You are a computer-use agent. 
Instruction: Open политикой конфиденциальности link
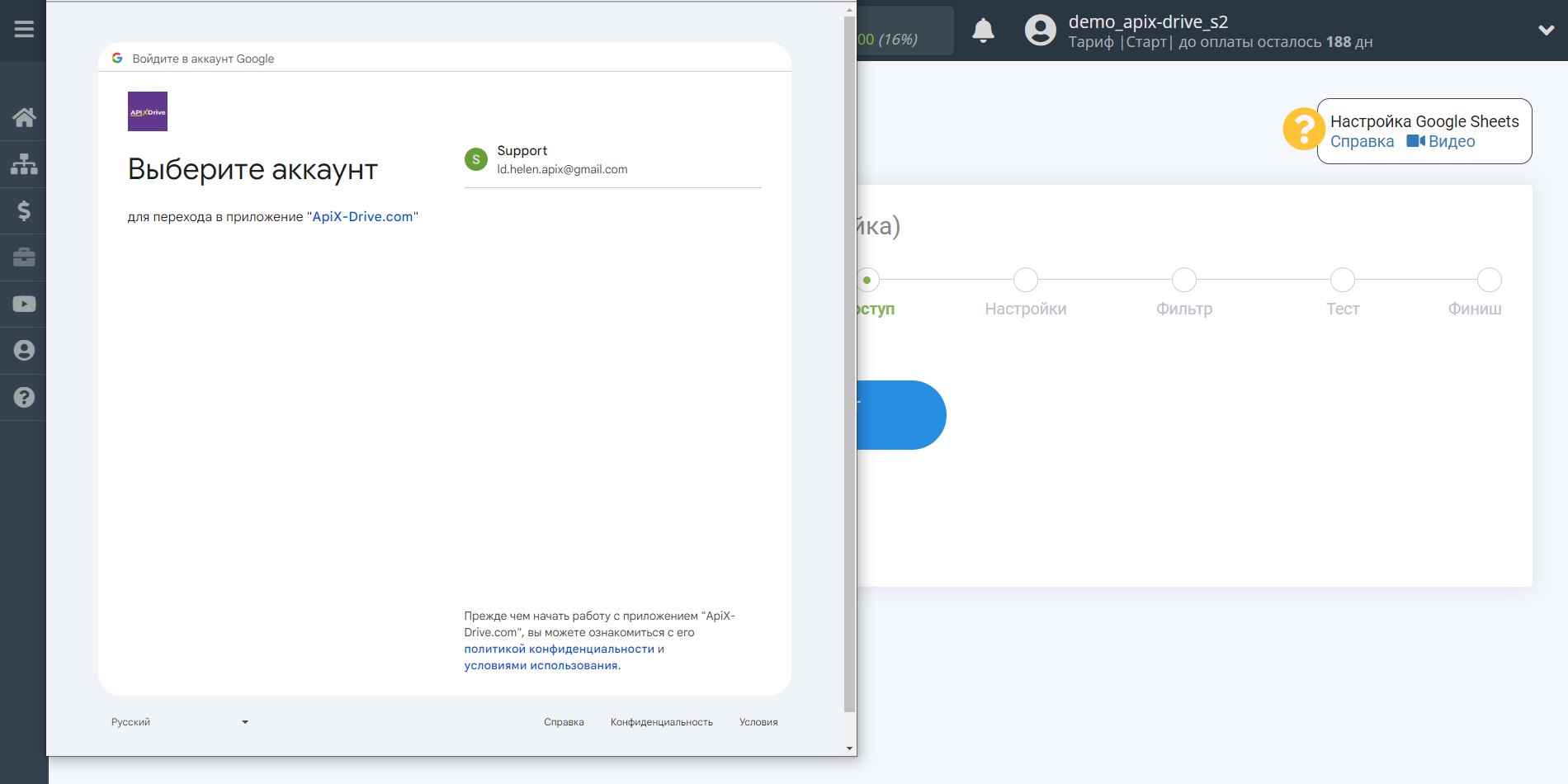point(559,649)
